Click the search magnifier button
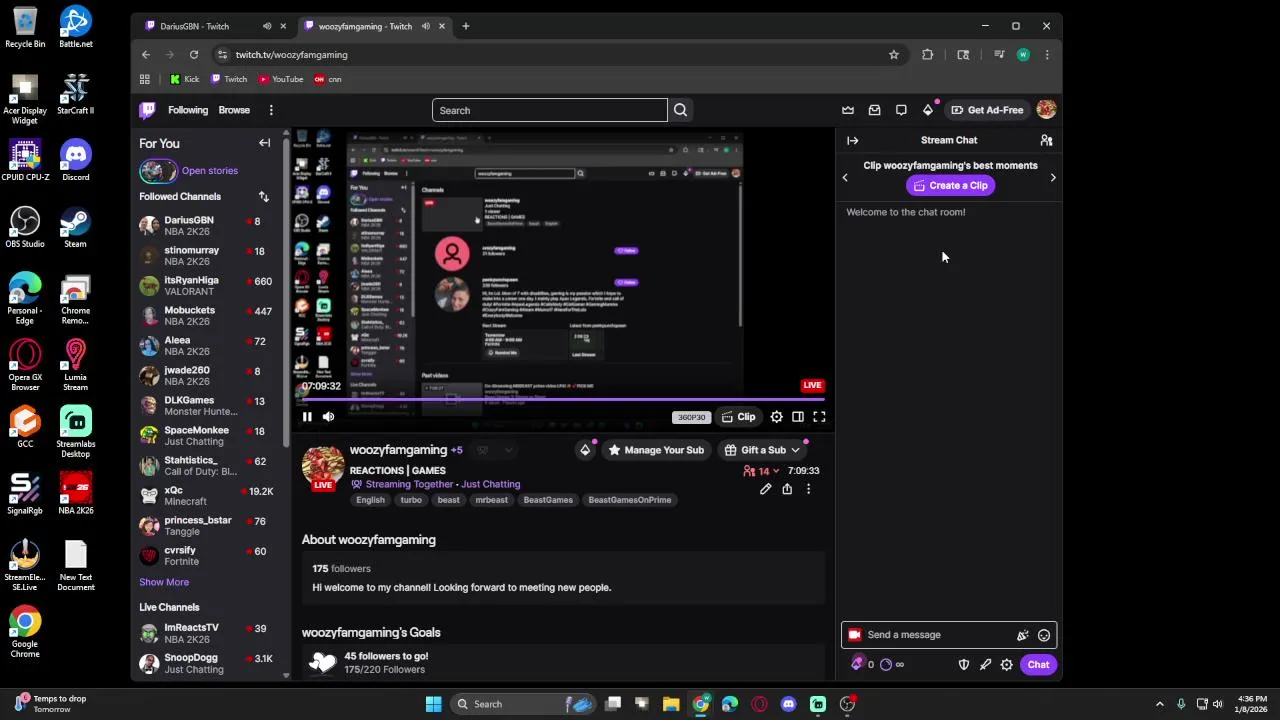This screenshot has height=720, width=1280. click(680, 110)
